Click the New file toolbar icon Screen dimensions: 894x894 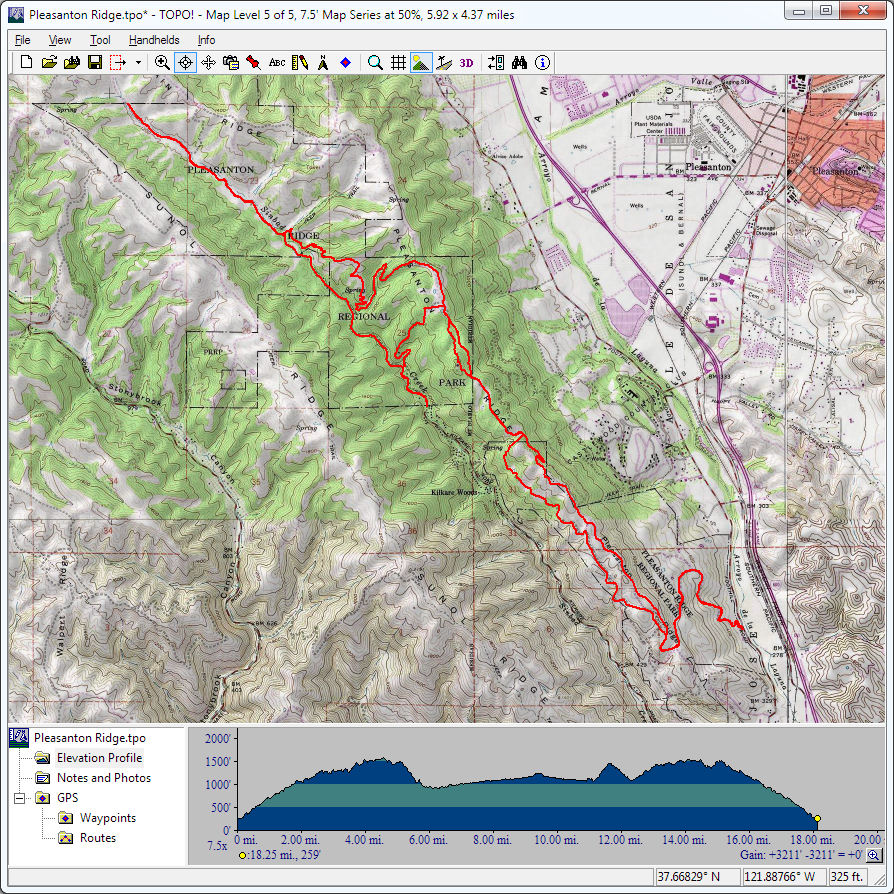point(27,62)
